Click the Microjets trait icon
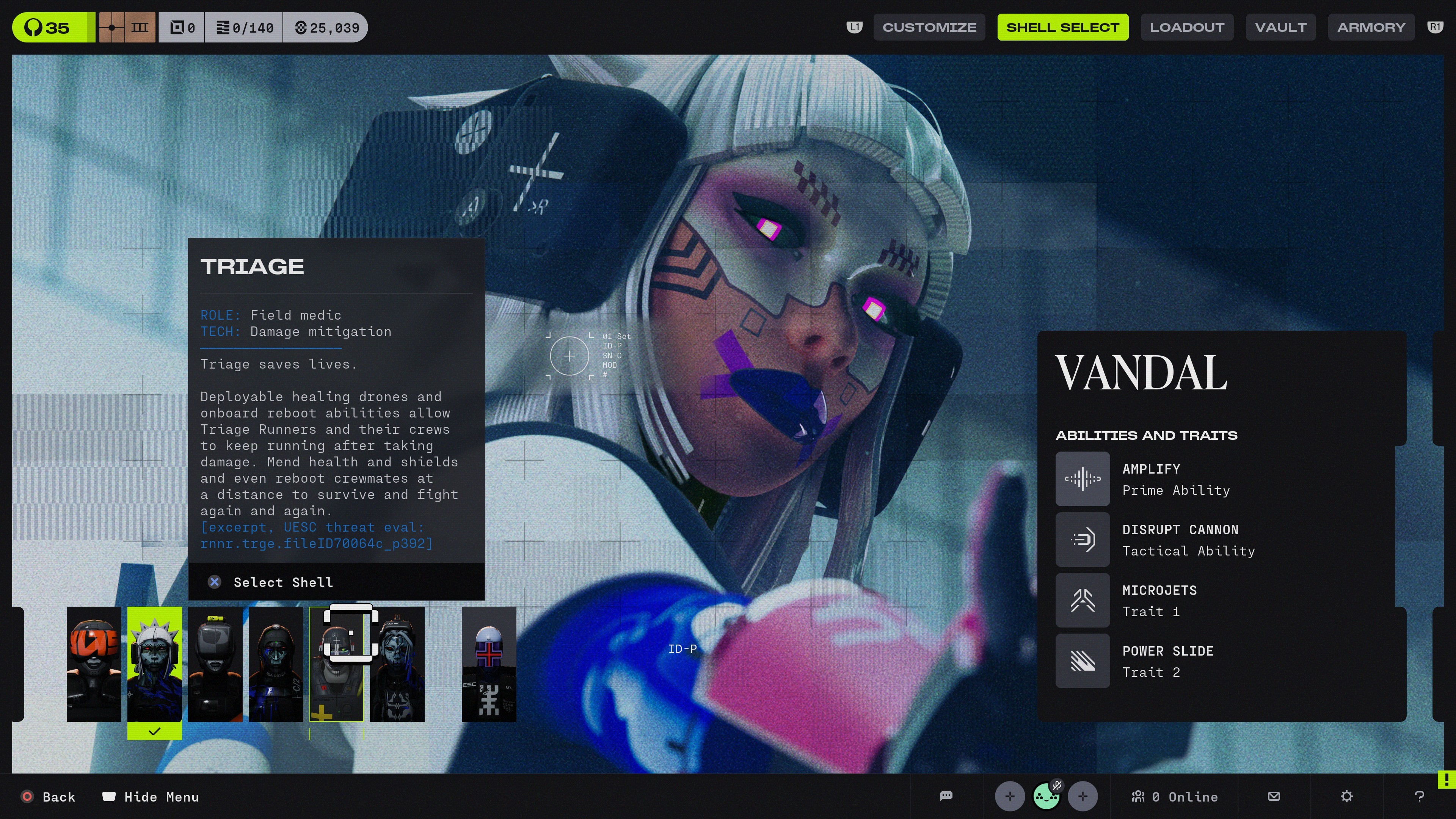 1083,600
